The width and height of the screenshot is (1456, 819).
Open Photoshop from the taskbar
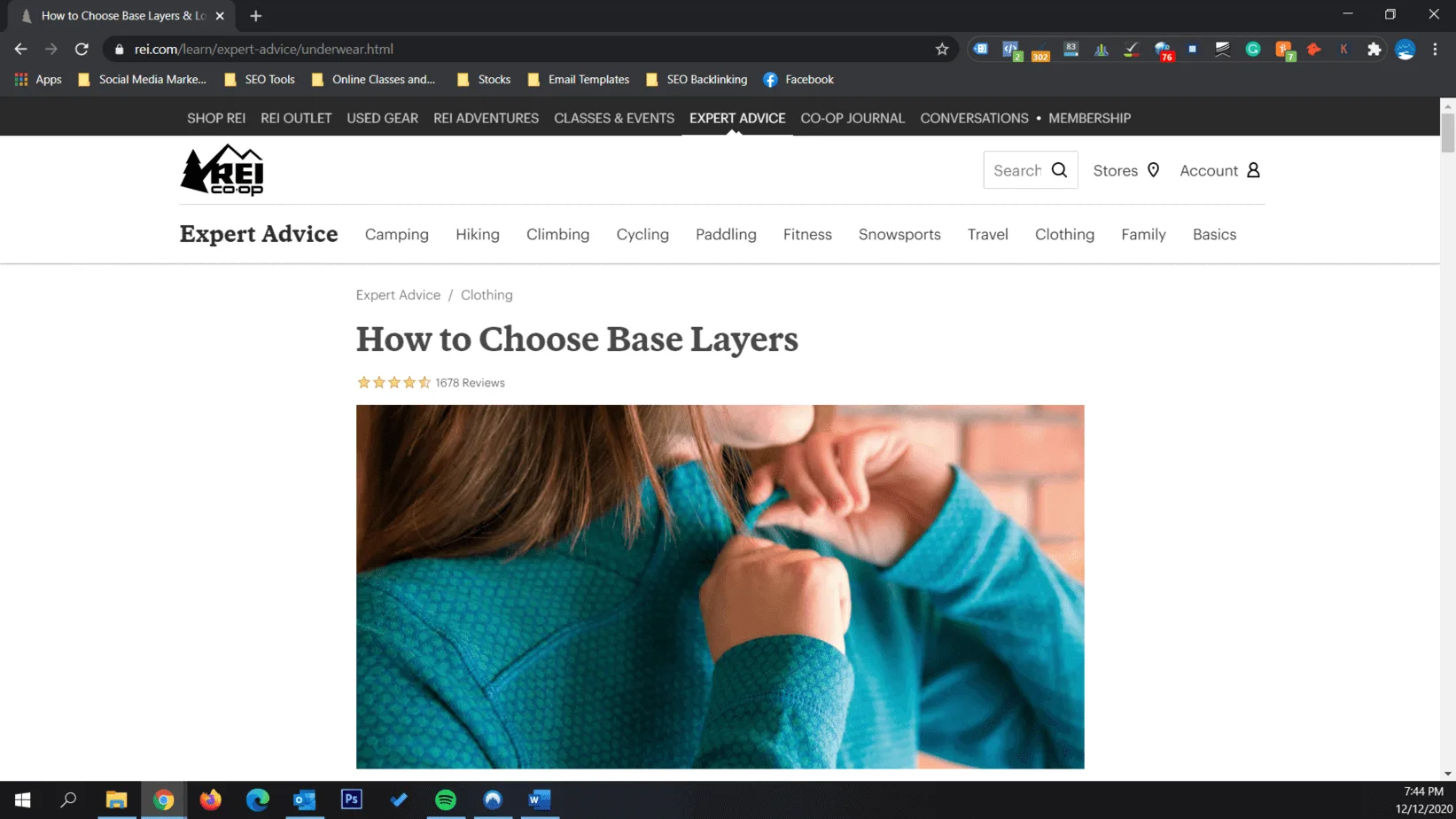pos(352,799)
